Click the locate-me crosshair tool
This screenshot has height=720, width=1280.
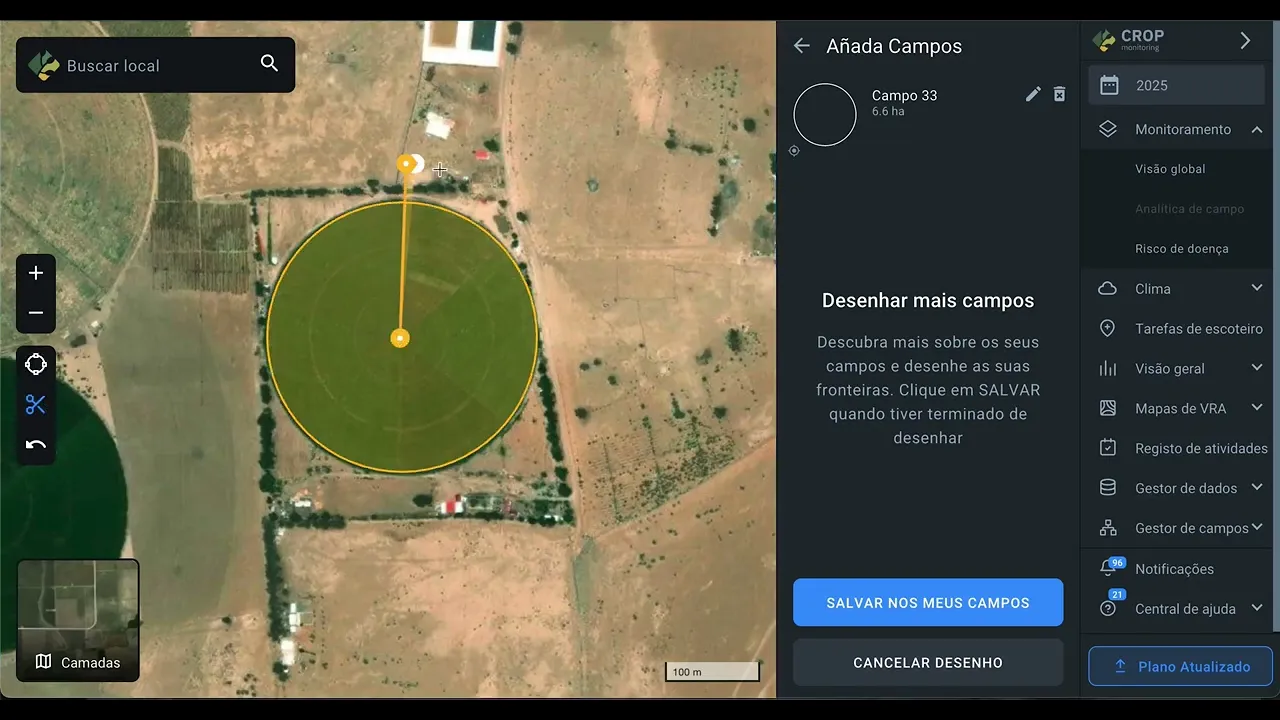pyautogui.click(x=36, y=364)
